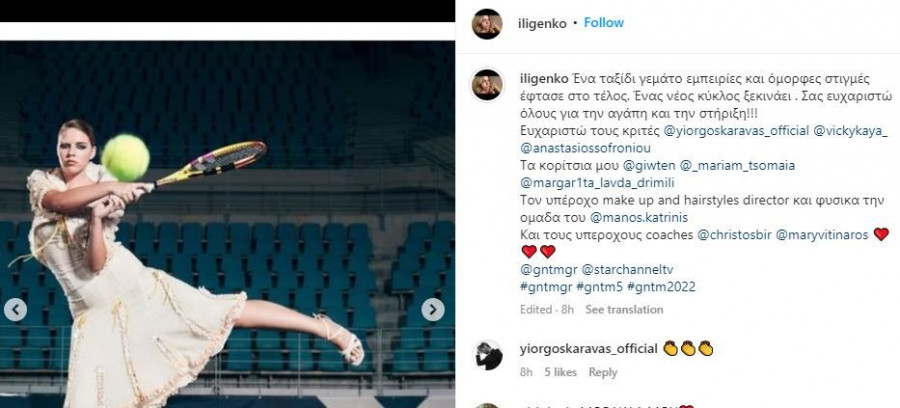The height and width of the screenshot is (408, 900).
Task: Open iligenko avatar beside the caption
Action: pos(487,85)
